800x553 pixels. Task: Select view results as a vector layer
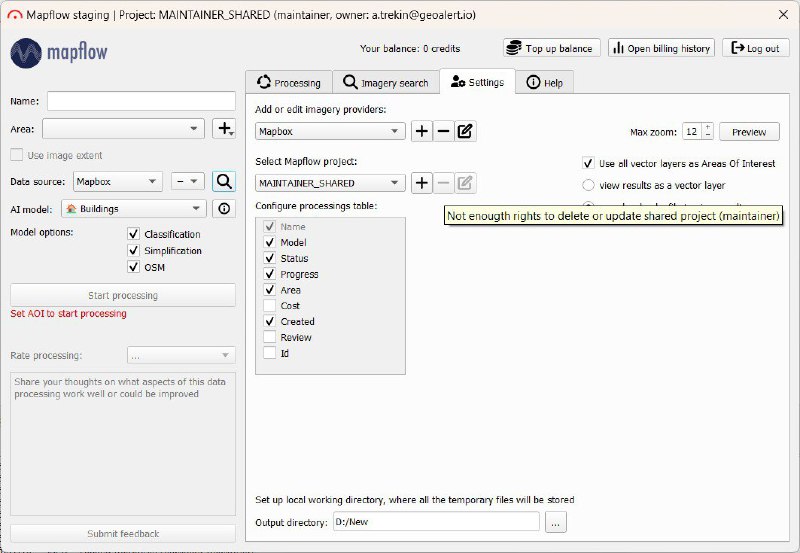coord(588,185)
